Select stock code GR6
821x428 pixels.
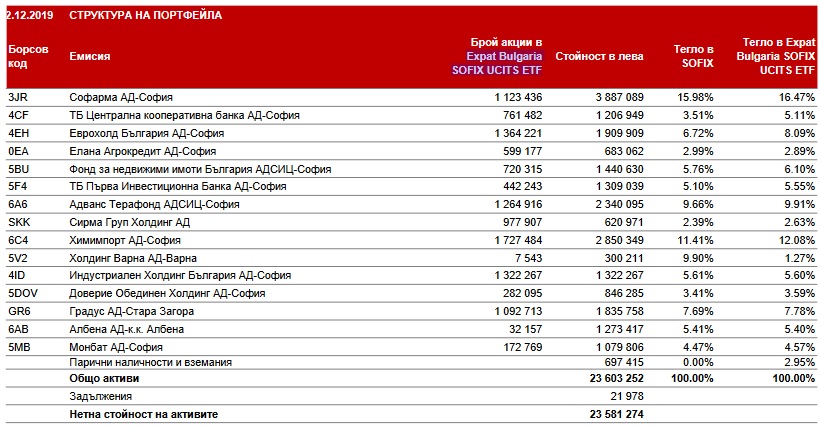(x=19, y=311)
